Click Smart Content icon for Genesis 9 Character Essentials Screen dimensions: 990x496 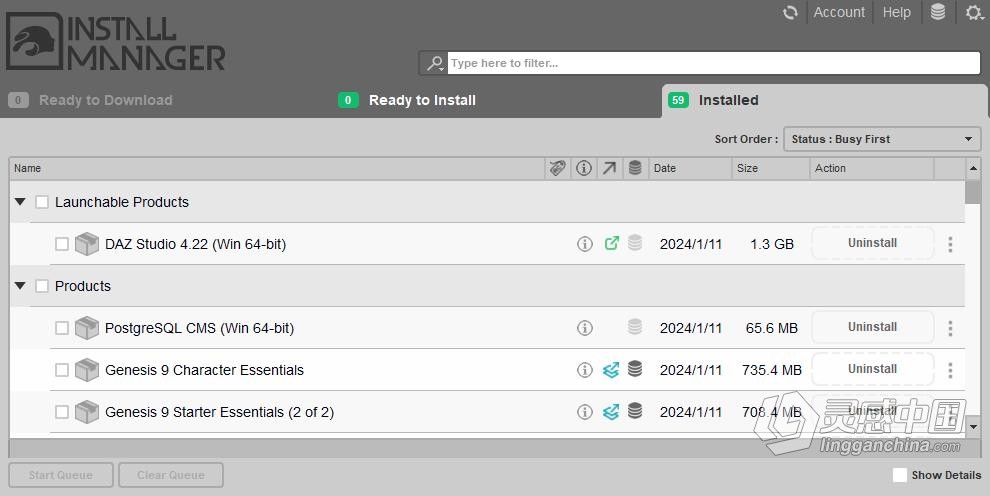[x=611, y=370]
